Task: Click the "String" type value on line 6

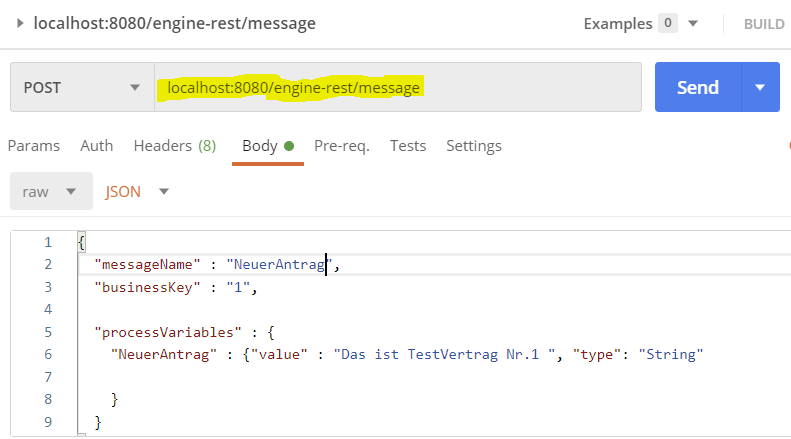Action: click(670, 354)
